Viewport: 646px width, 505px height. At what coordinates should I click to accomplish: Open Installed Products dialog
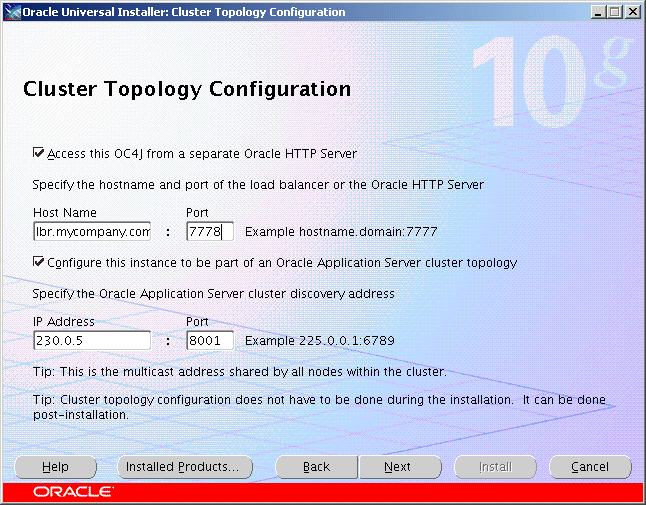[185, 467]
